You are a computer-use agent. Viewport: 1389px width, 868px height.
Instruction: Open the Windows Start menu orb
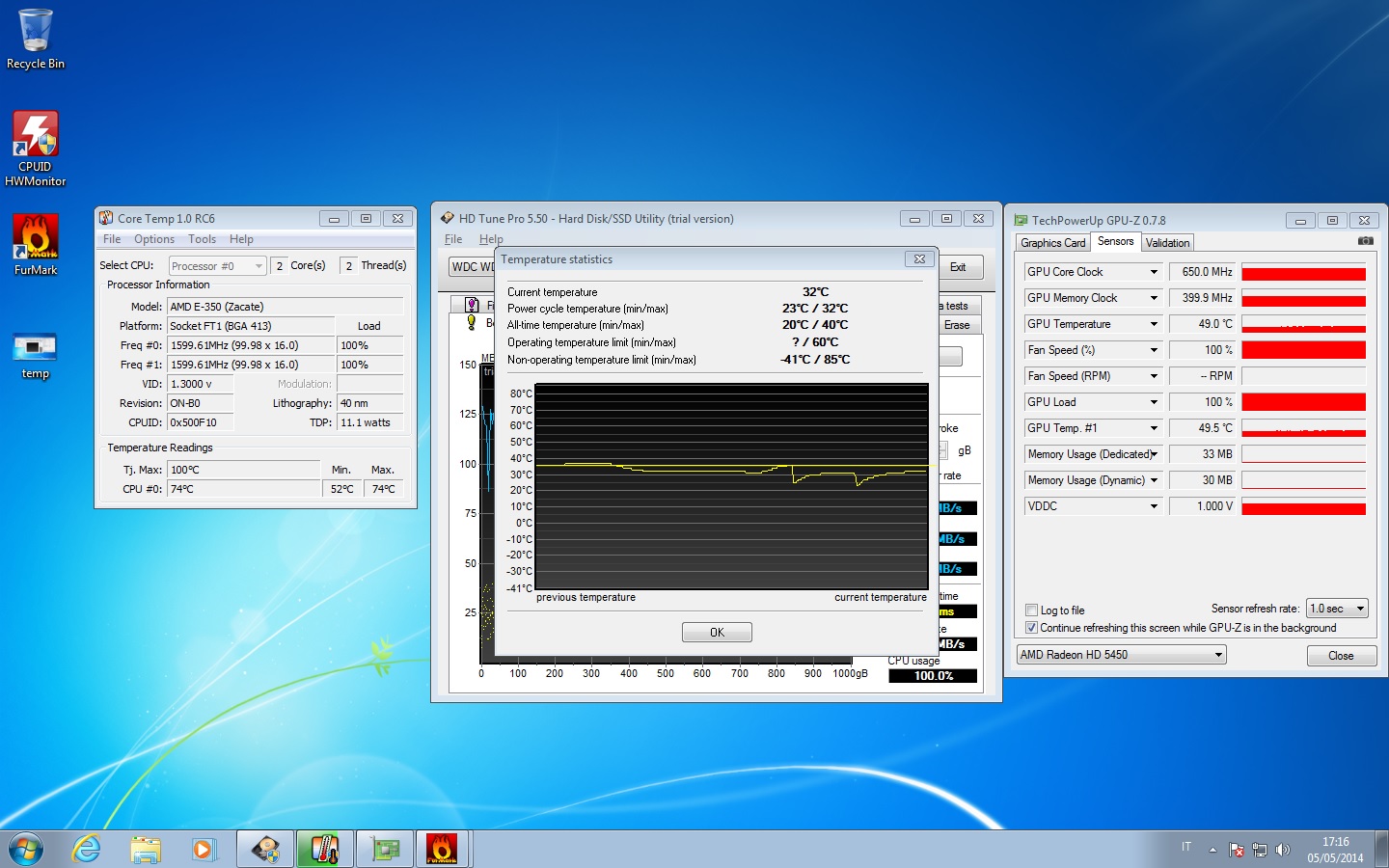[x=26, y=849]
